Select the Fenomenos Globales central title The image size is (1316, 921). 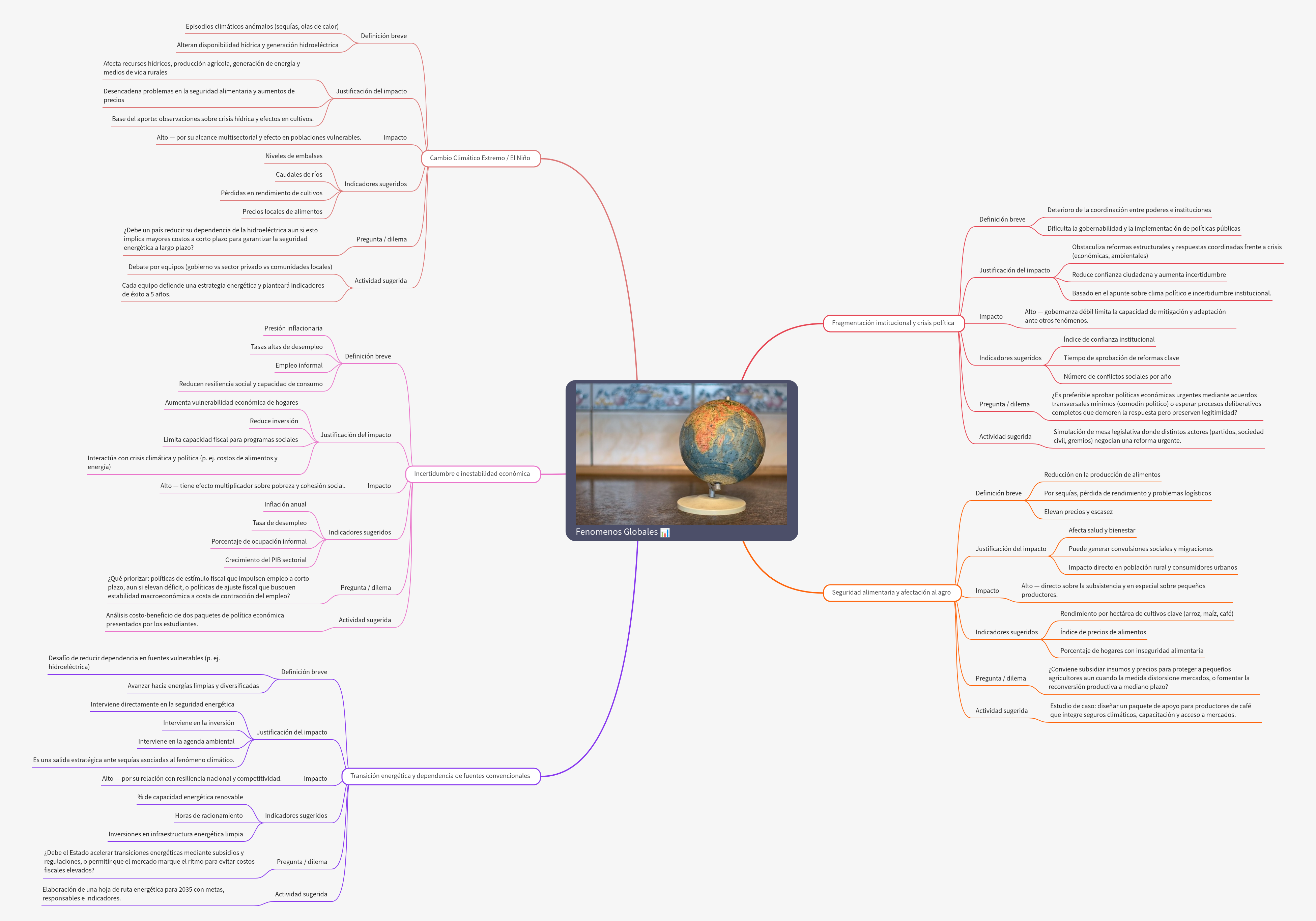(616, 532)
